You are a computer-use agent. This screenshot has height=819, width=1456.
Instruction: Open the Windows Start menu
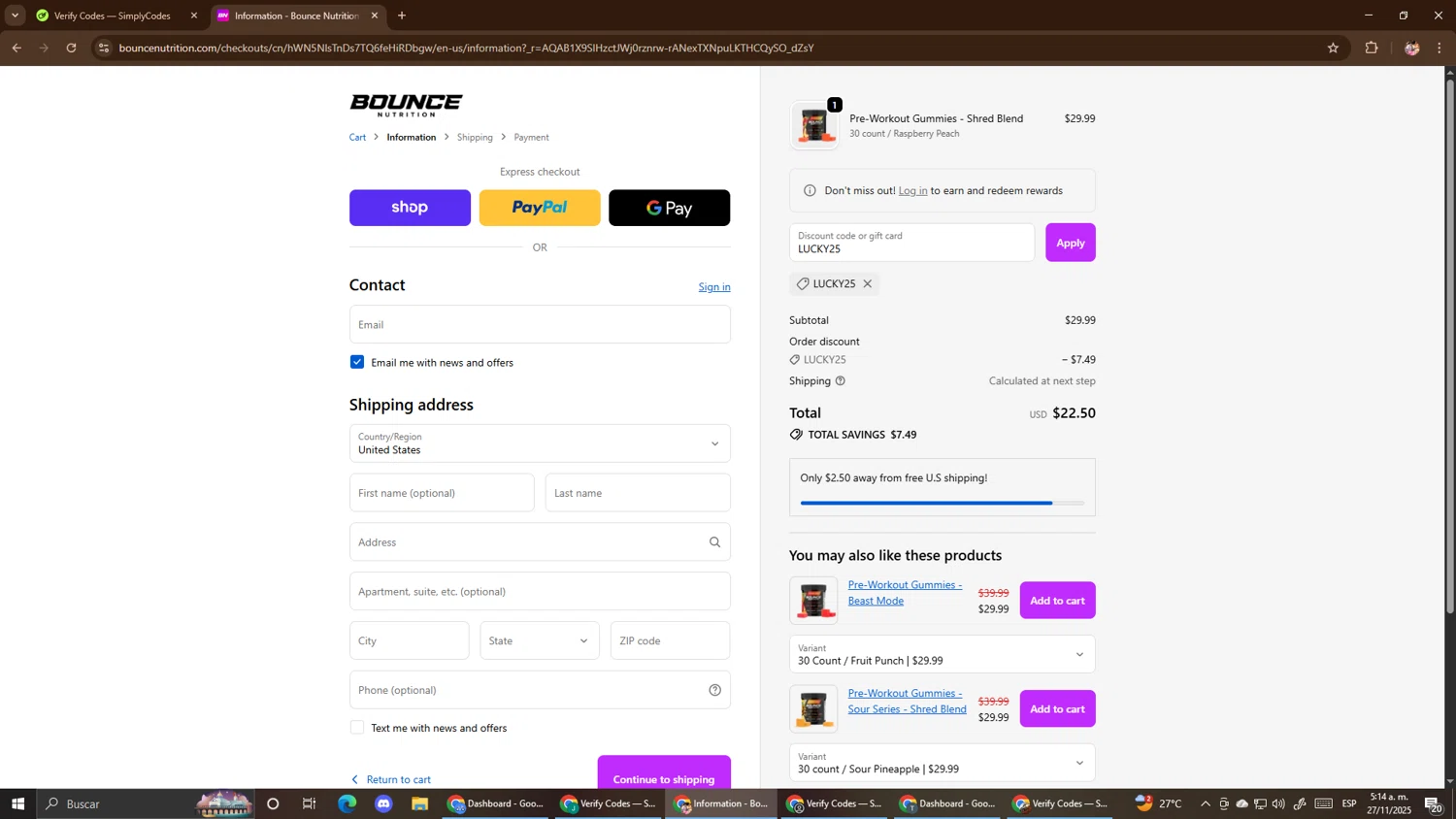pos(17,803)
